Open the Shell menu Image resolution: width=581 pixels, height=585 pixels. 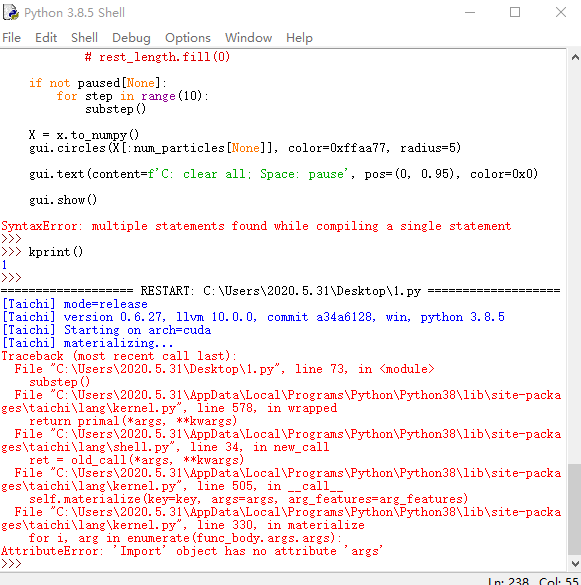pyautogui.click(x=84, y=38)
